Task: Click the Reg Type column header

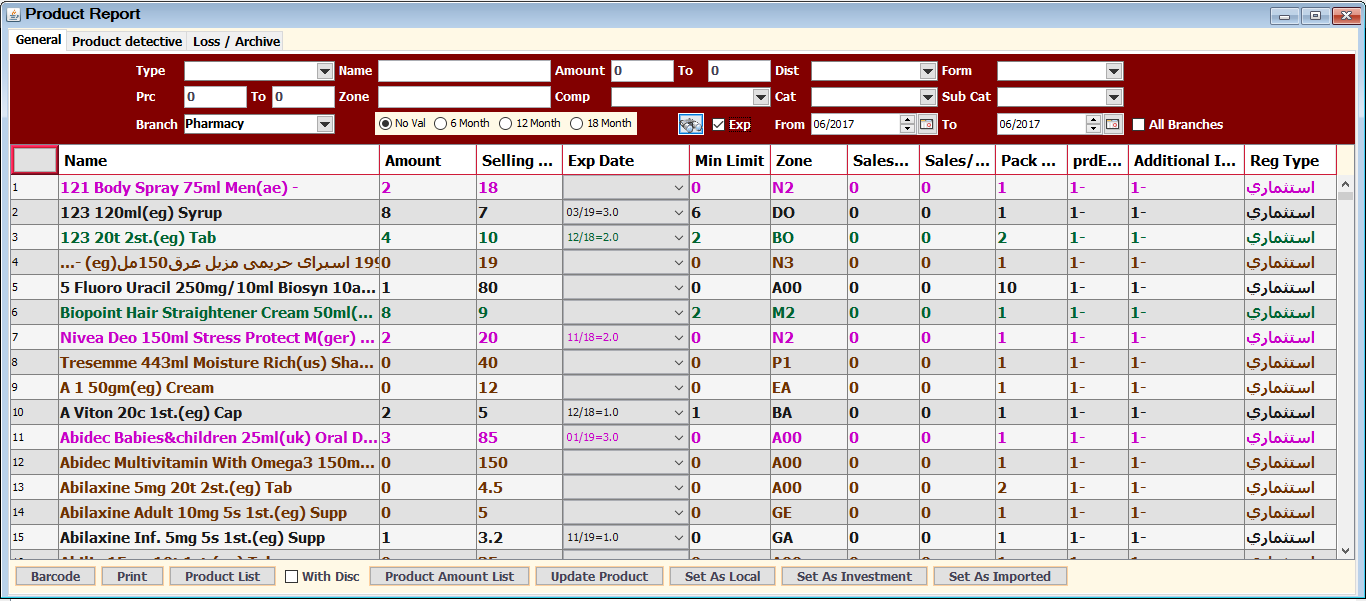Action: (x=1290, y=160)
